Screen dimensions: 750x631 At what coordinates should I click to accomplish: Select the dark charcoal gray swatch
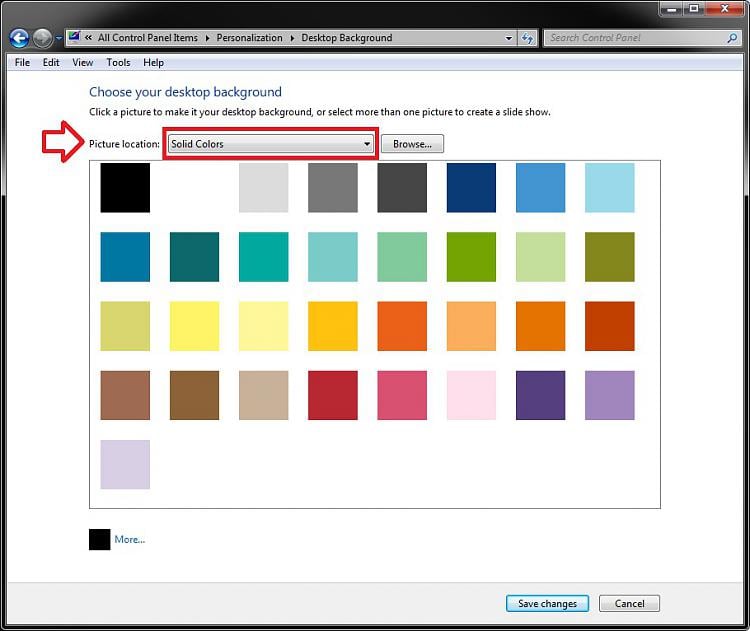(402, 188)
